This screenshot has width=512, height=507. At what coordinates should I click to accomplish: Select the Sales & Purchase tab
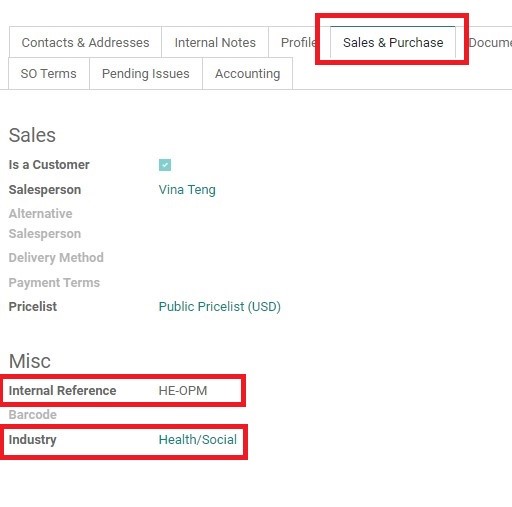[393, 42]
